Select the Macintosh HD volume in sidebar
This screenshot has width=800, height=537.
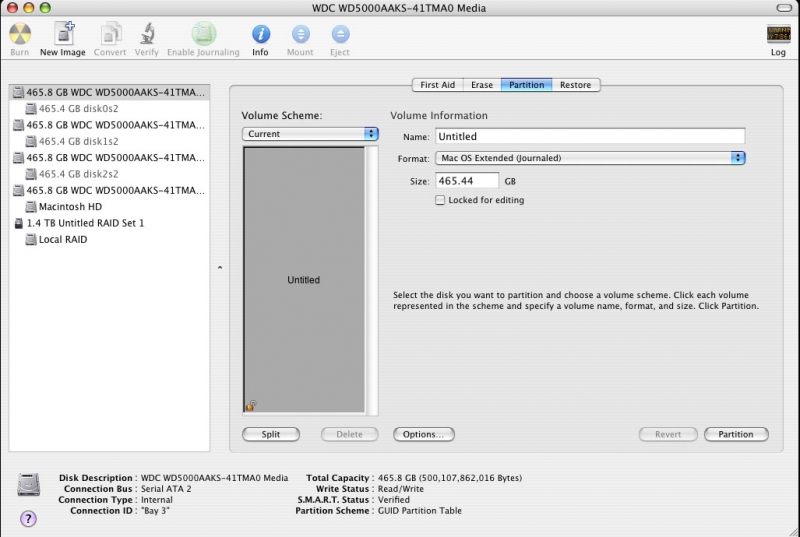pyautogui.click(x=70, y=207)
